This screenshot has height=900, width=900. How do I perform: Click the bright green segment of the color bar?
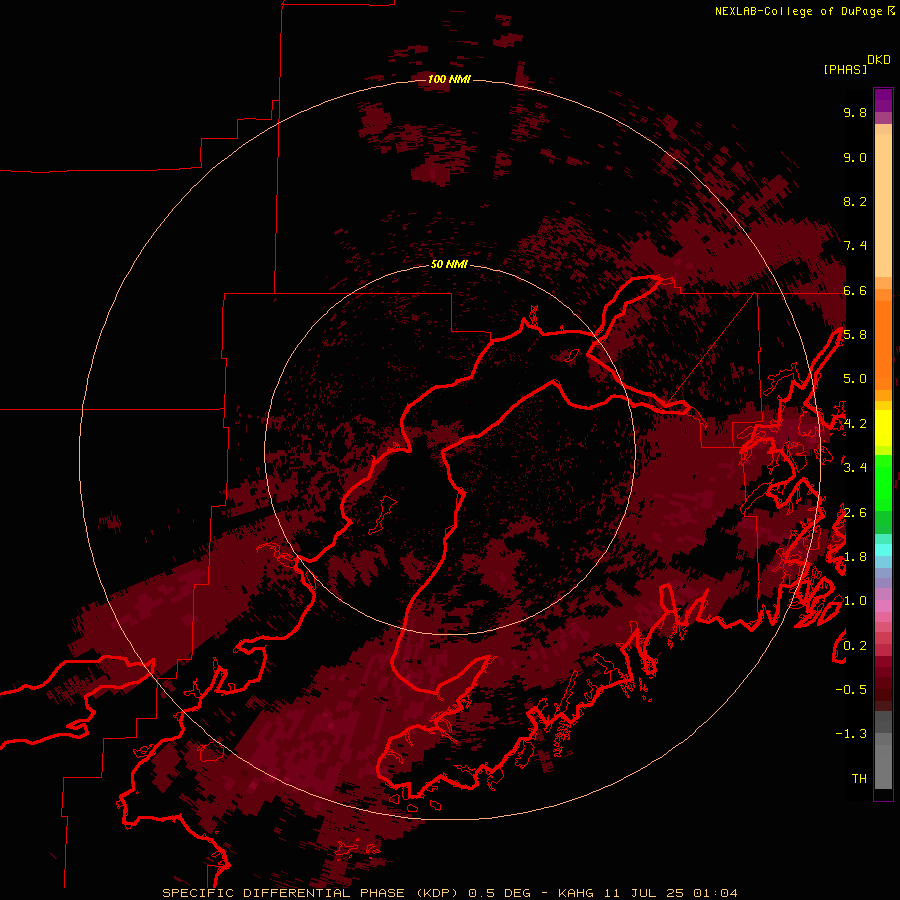click(x=883, y=482)
